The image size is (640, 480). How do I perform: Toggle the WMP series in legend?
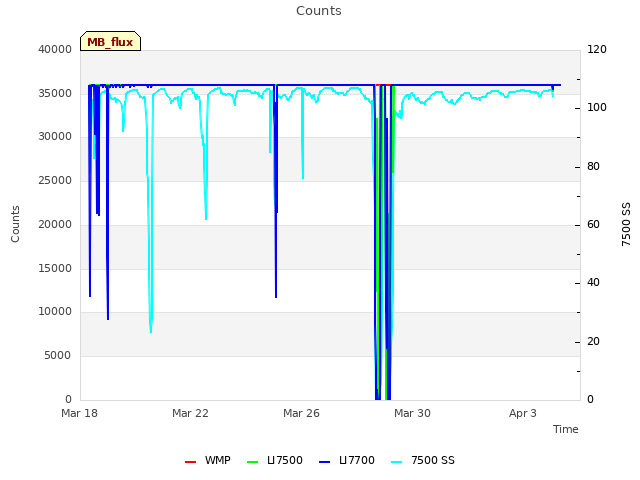click(208, 460)
